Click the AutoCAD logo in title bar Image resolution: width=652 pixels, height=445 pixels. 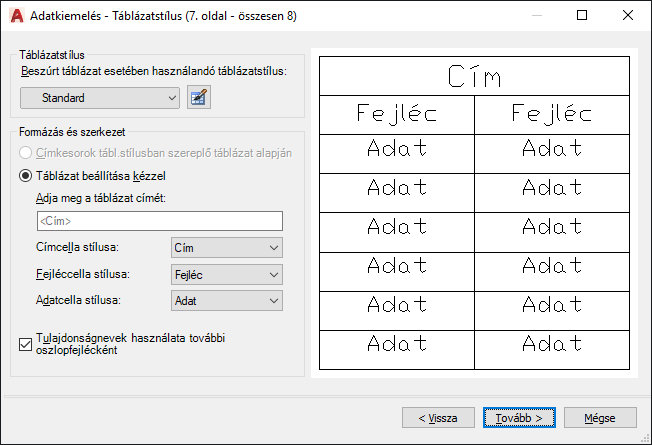[x=16, y=16]
